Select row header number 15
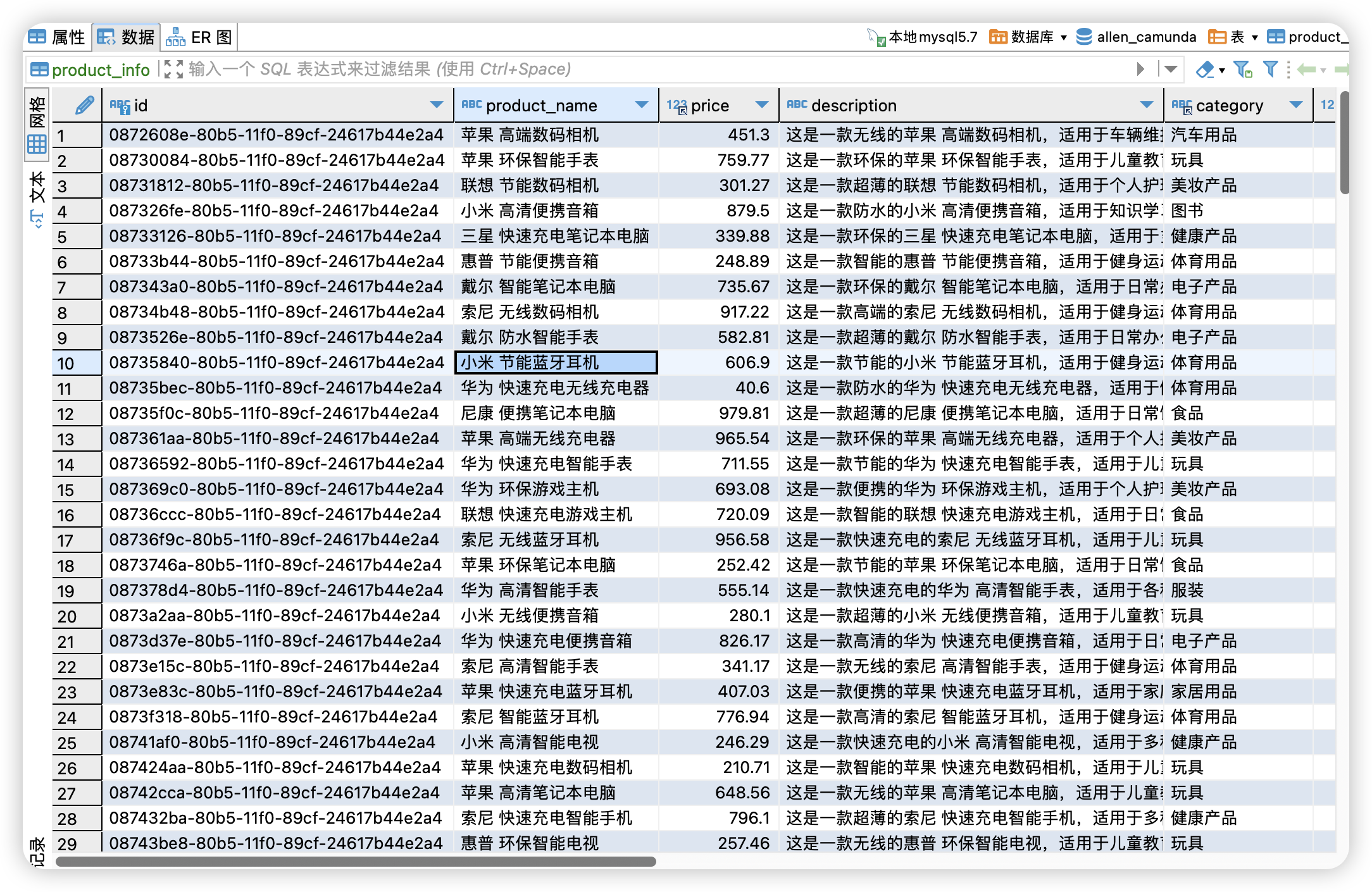Screen dimensions: 1372x892 (x=77, y=489)
